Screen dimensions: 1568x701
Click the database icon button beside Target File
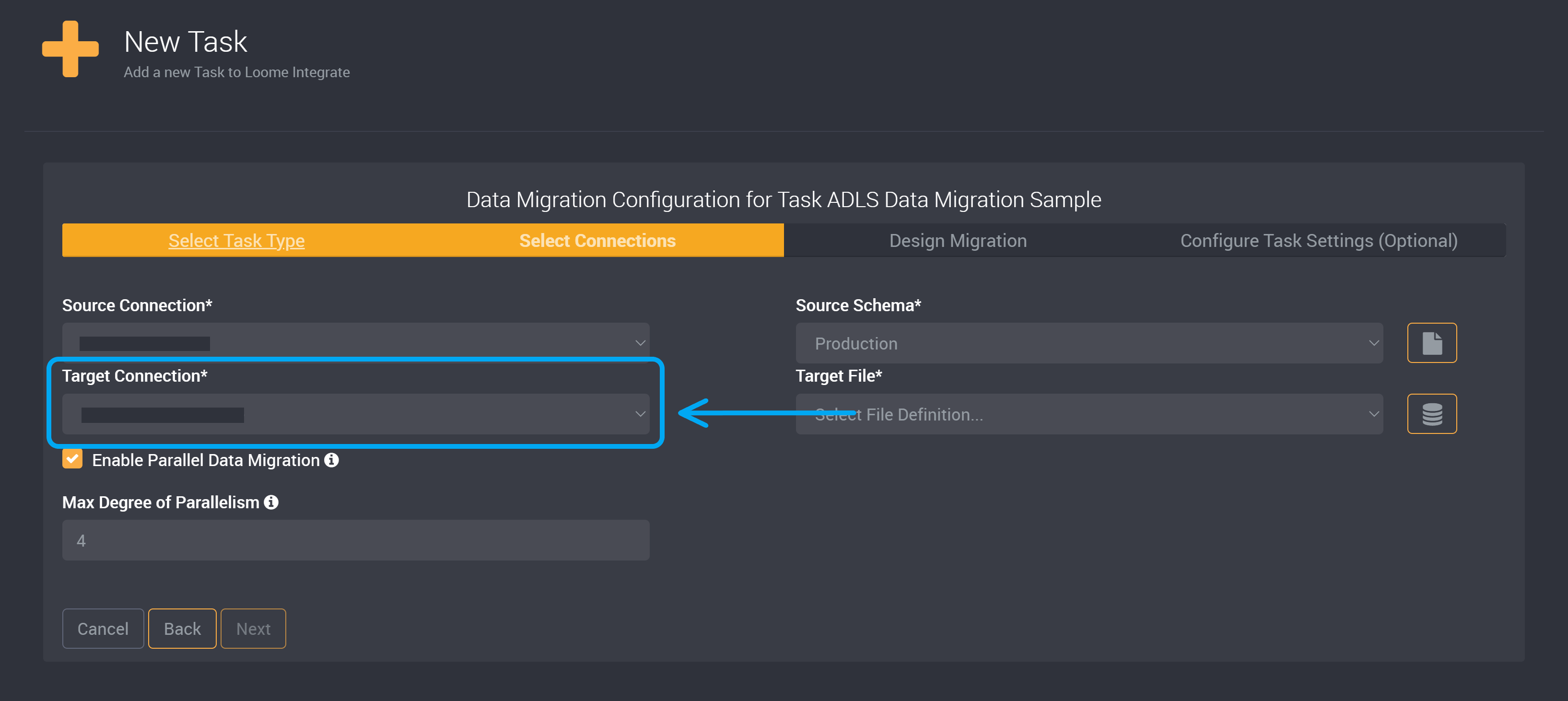coord(1432,414)
